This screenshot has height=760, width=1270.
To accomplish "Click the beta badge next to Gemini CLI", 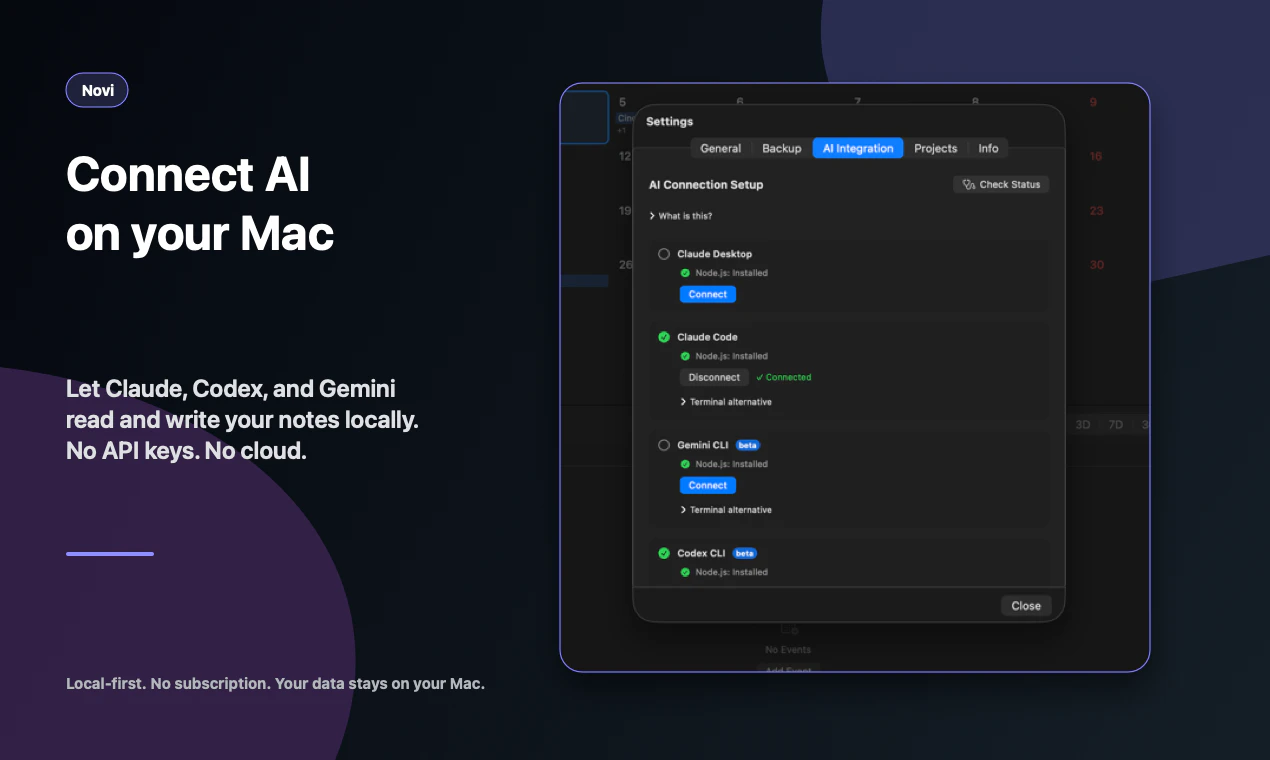I will click(748, 445).
